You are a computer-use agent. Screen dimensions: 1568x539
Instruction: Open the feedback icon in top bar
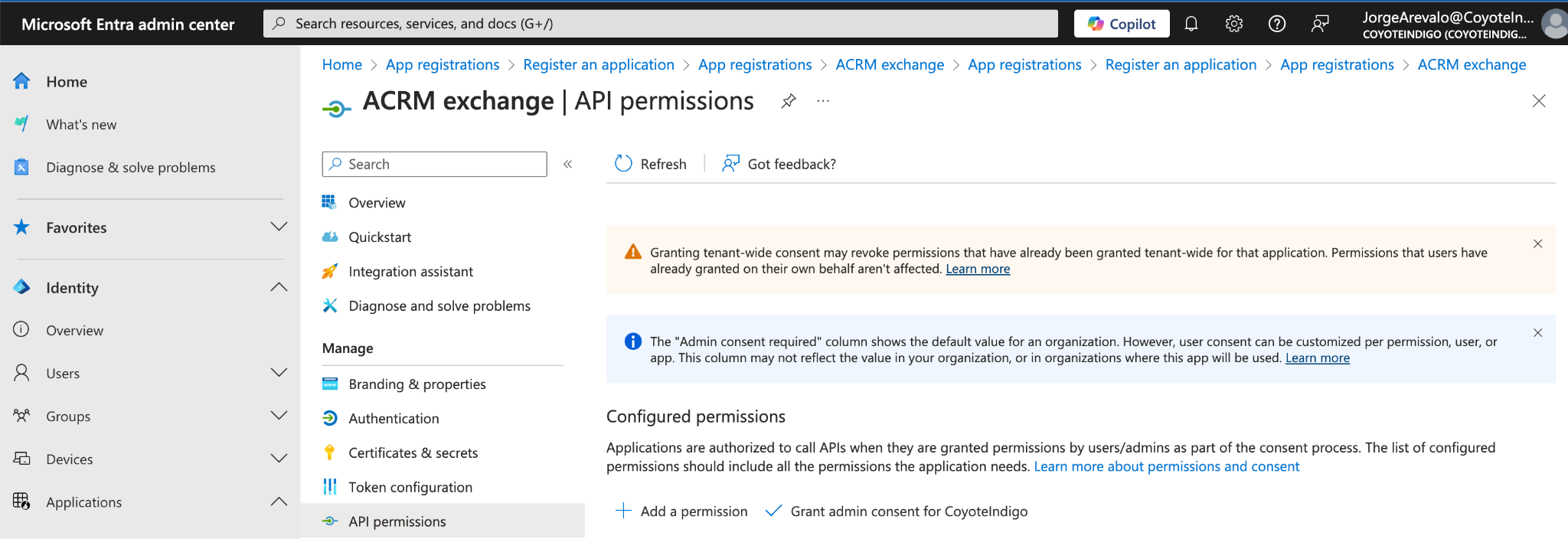[x=1319, y=24]
